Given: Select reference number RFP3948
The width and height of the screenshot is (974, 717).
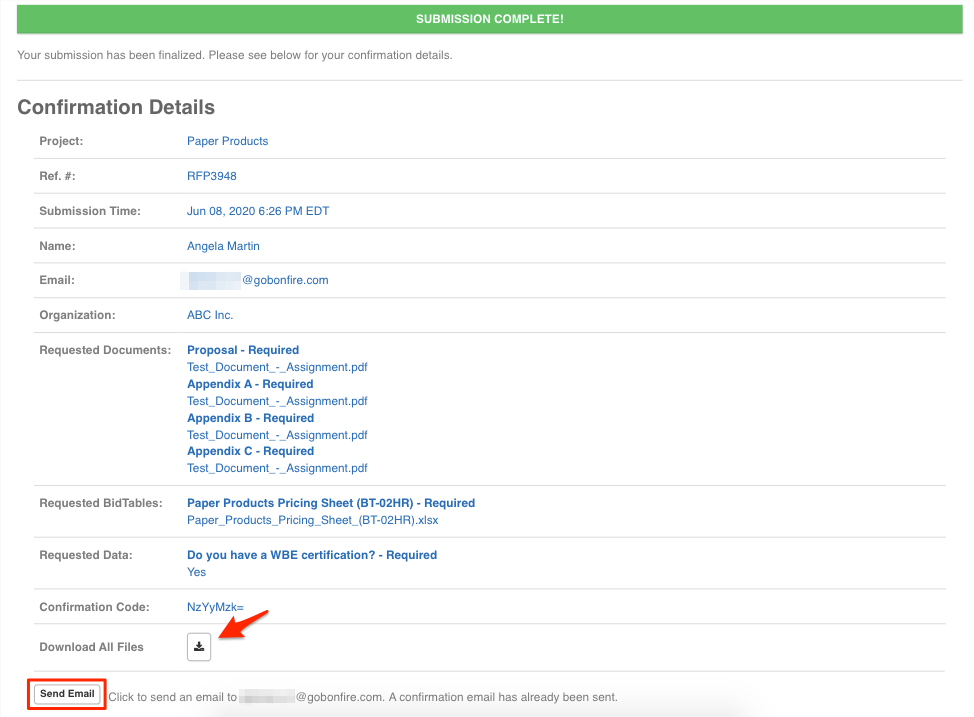Looking at the screenshot, I should click(x=212, y=176).
